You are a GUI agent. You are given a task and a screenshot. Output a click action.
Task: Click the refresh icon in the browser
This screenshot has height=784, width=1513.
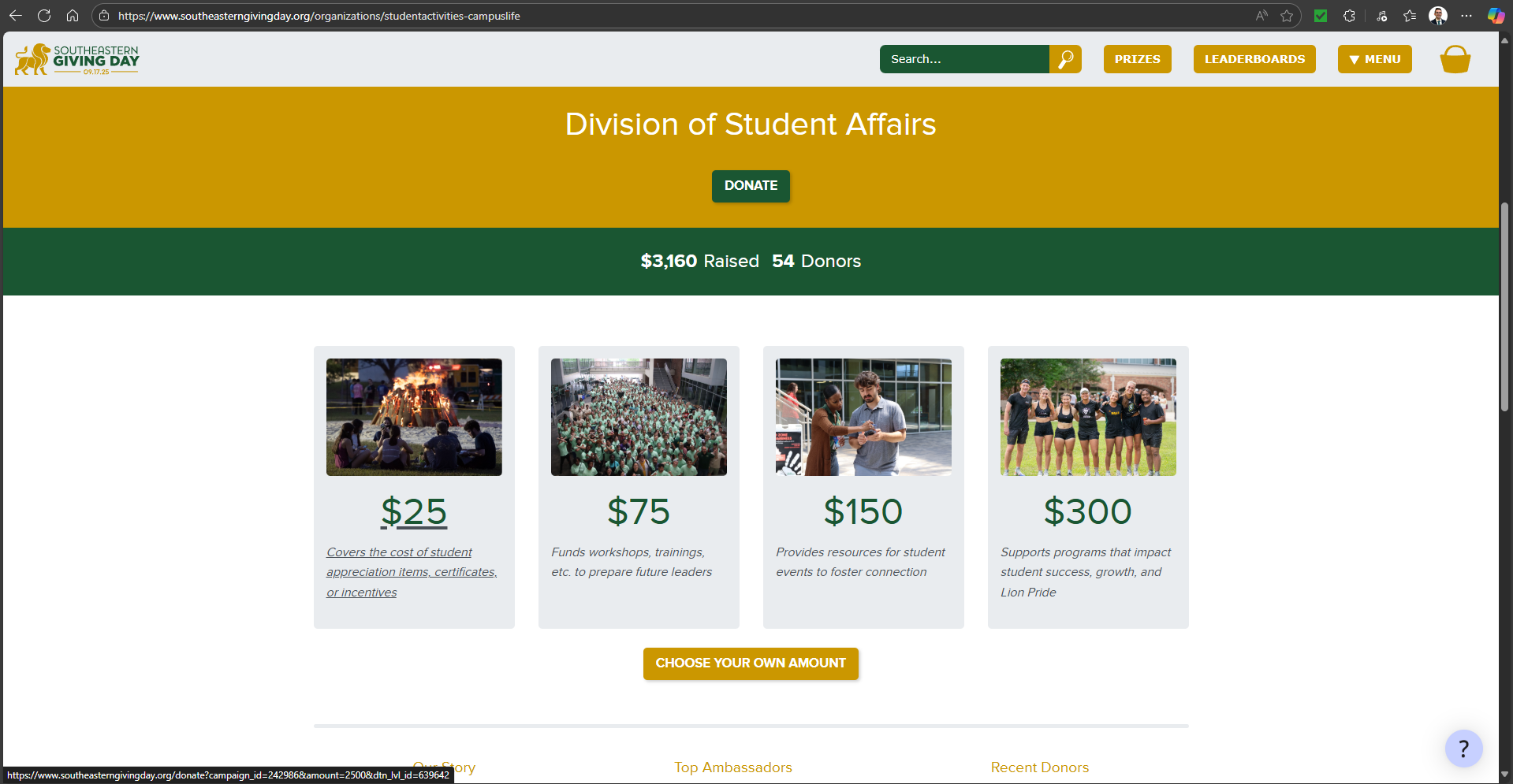tap(44, 15)
